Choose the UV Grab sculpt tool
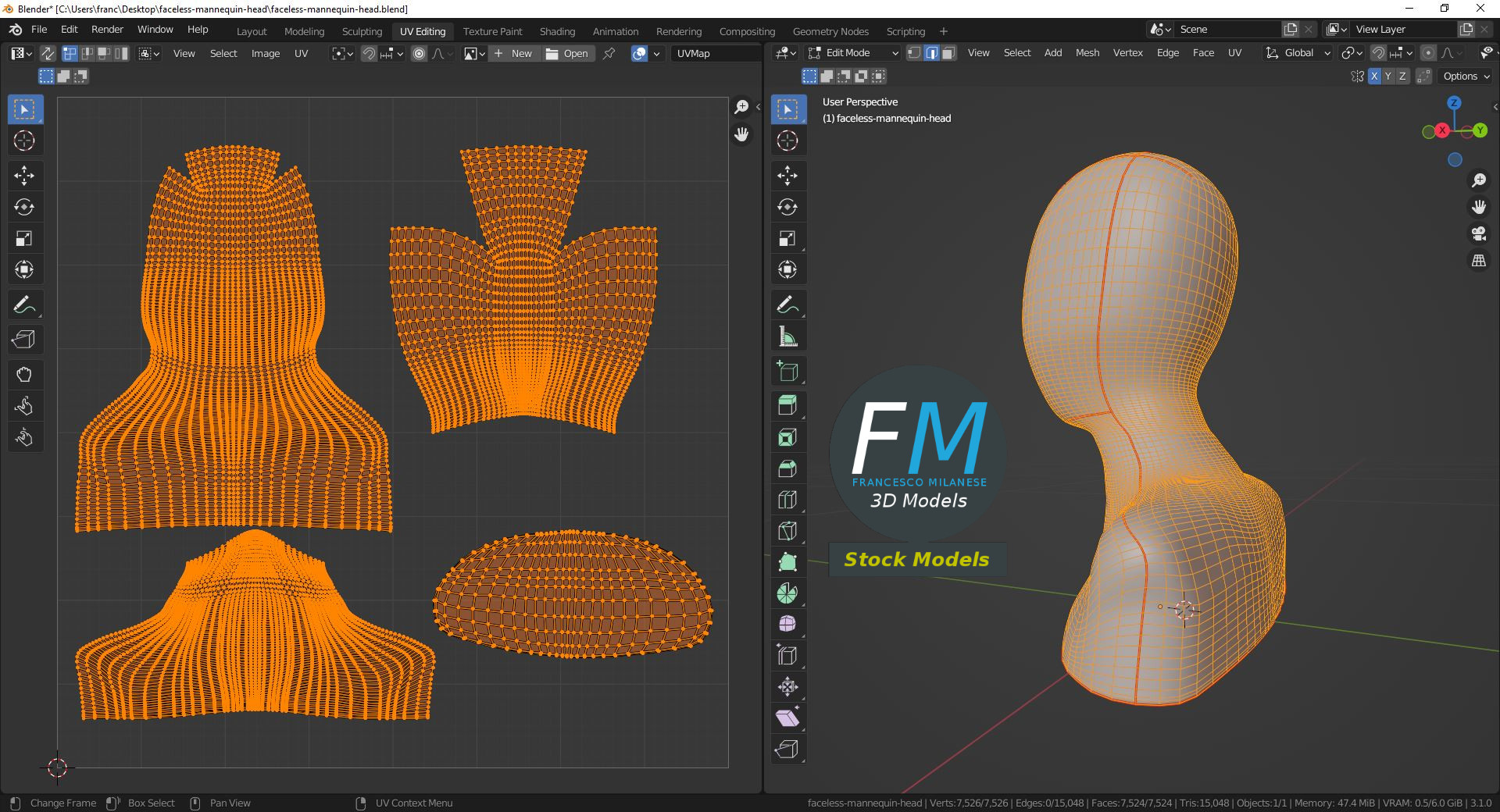Viewport: 1500px width, 812px height. coord(24,375)
